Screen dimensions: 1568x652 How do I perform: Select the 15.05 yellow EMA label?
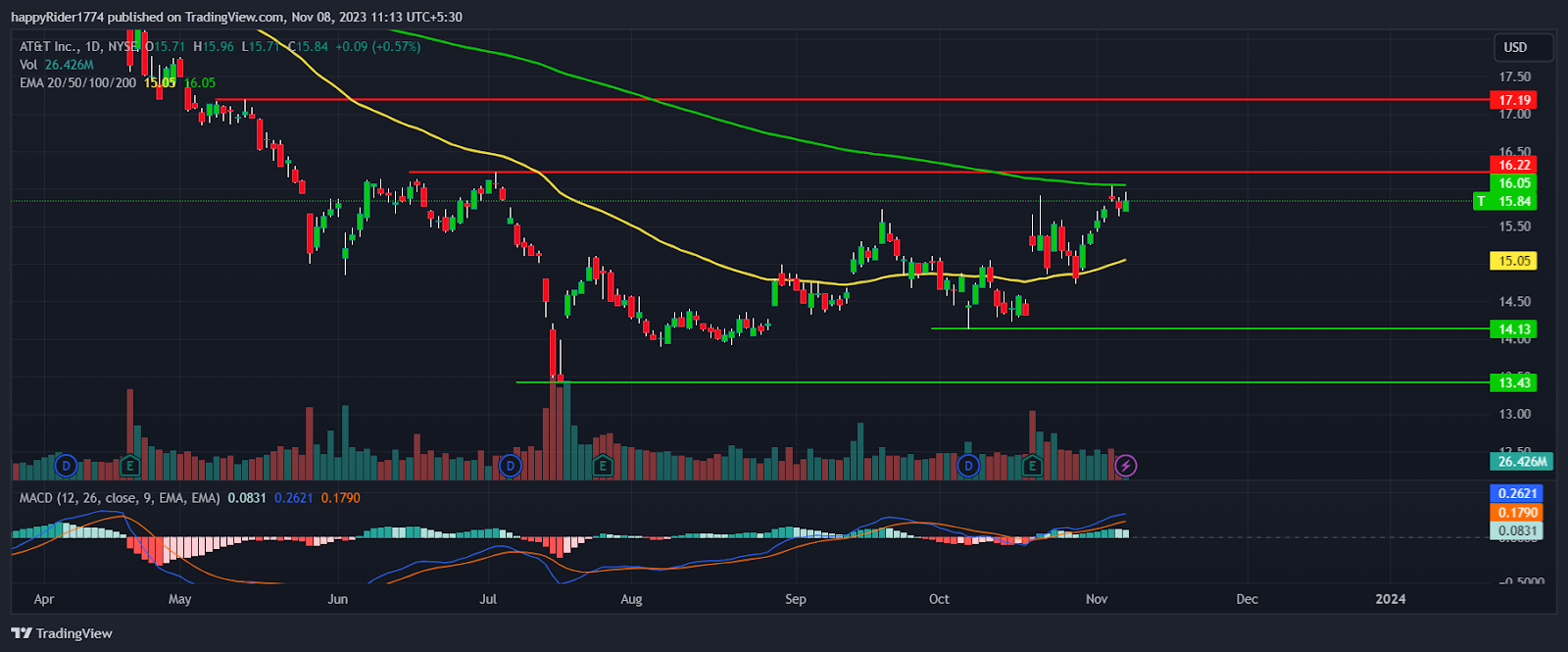pos(1513,261)
